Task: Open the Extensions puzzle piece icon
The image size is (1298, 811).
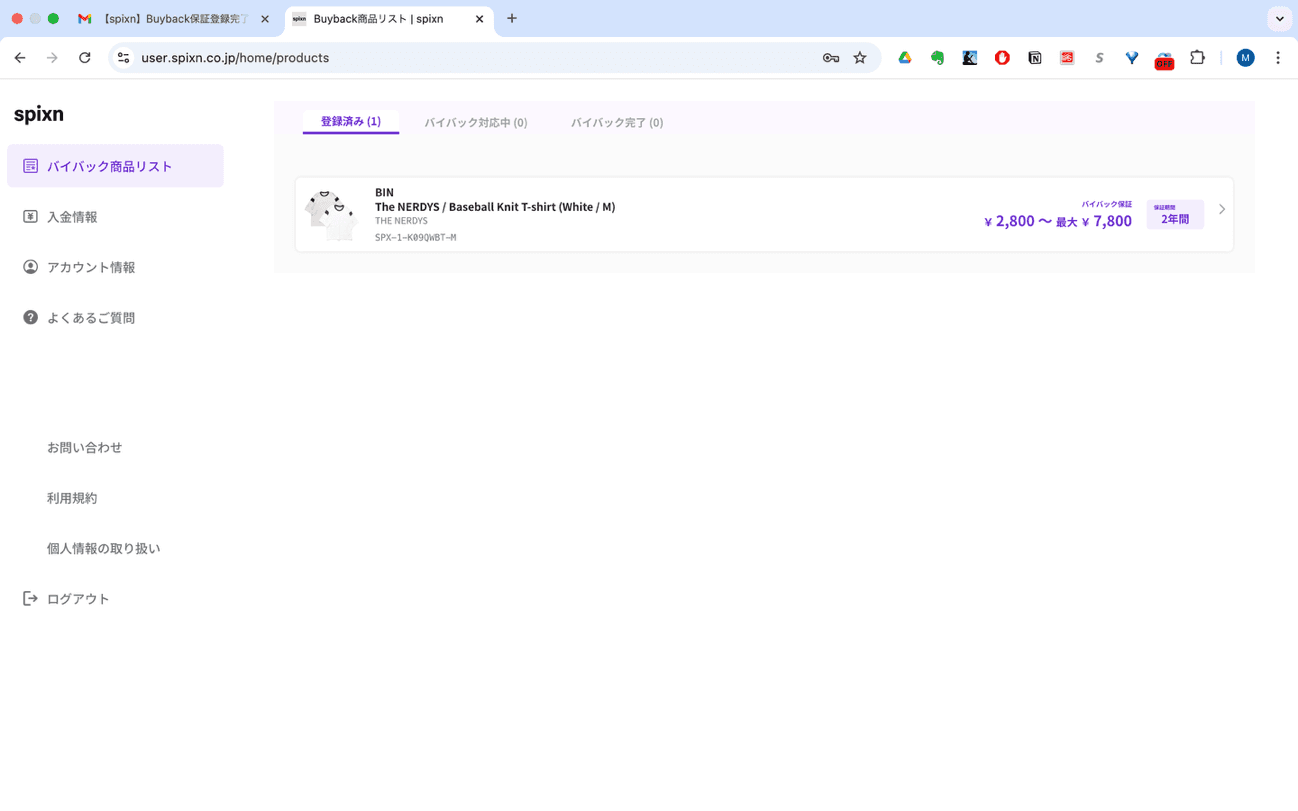Action: point(1198,58)
